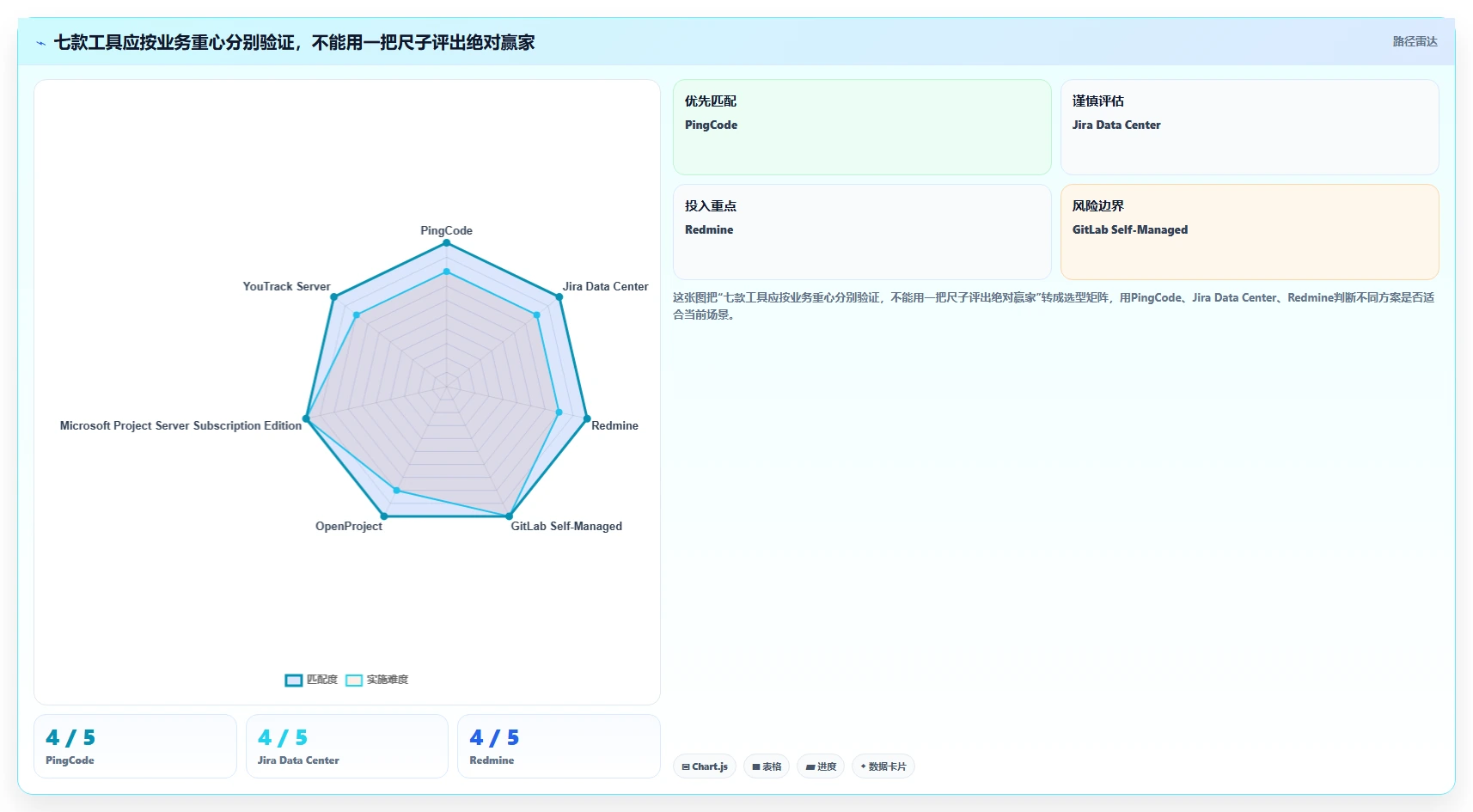Click the outer data point at Redmine vertex
Viewport: 1473px width, 812px height.
tap(587, 419)
